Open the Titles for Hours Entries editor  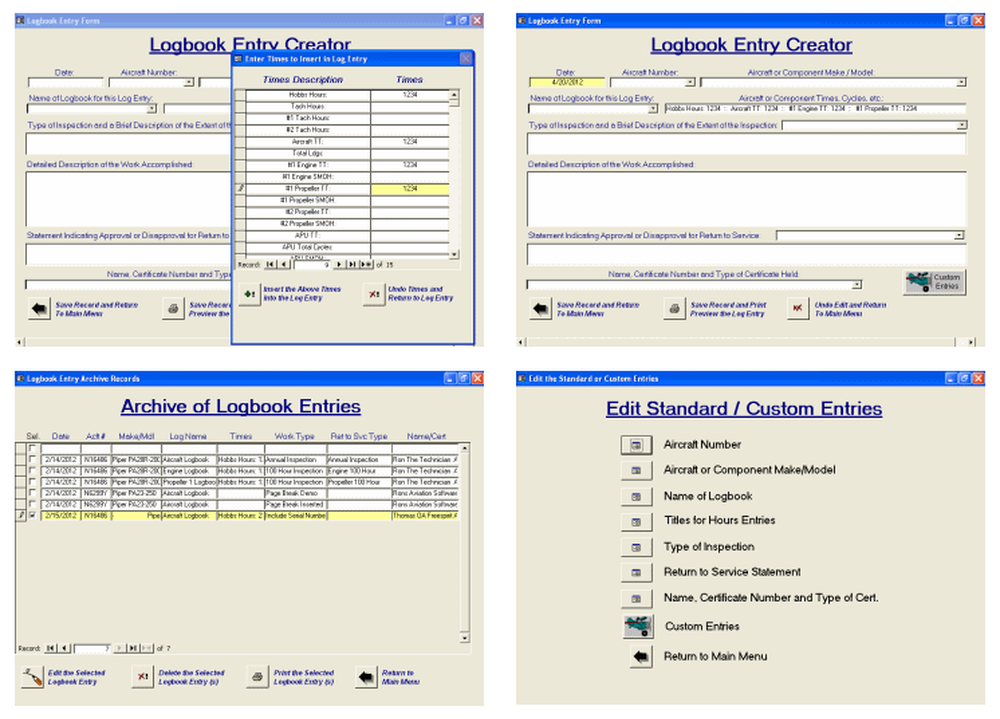coord(636,521)
